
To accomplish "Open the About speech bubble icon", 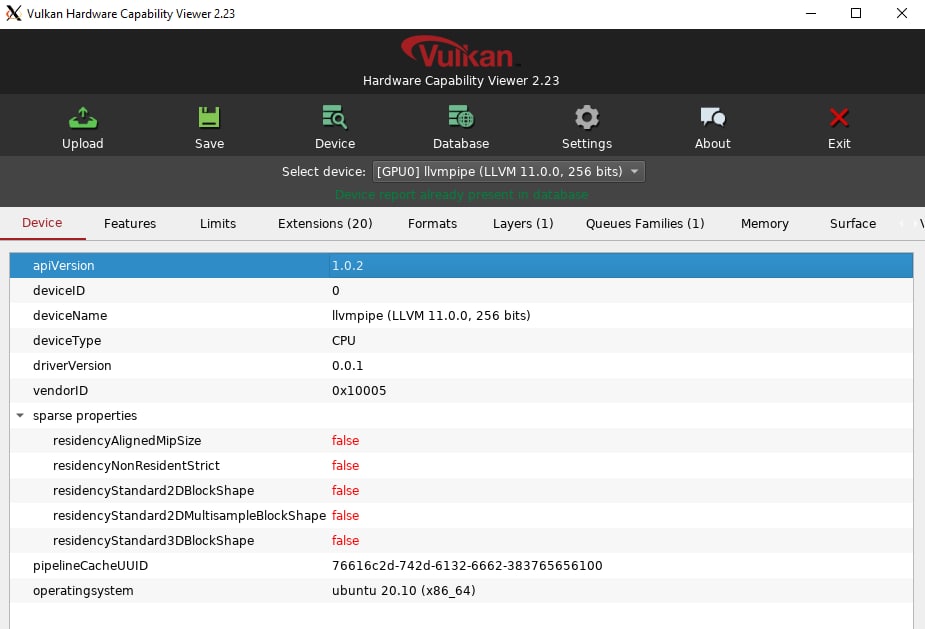I will tap(713, 117).
